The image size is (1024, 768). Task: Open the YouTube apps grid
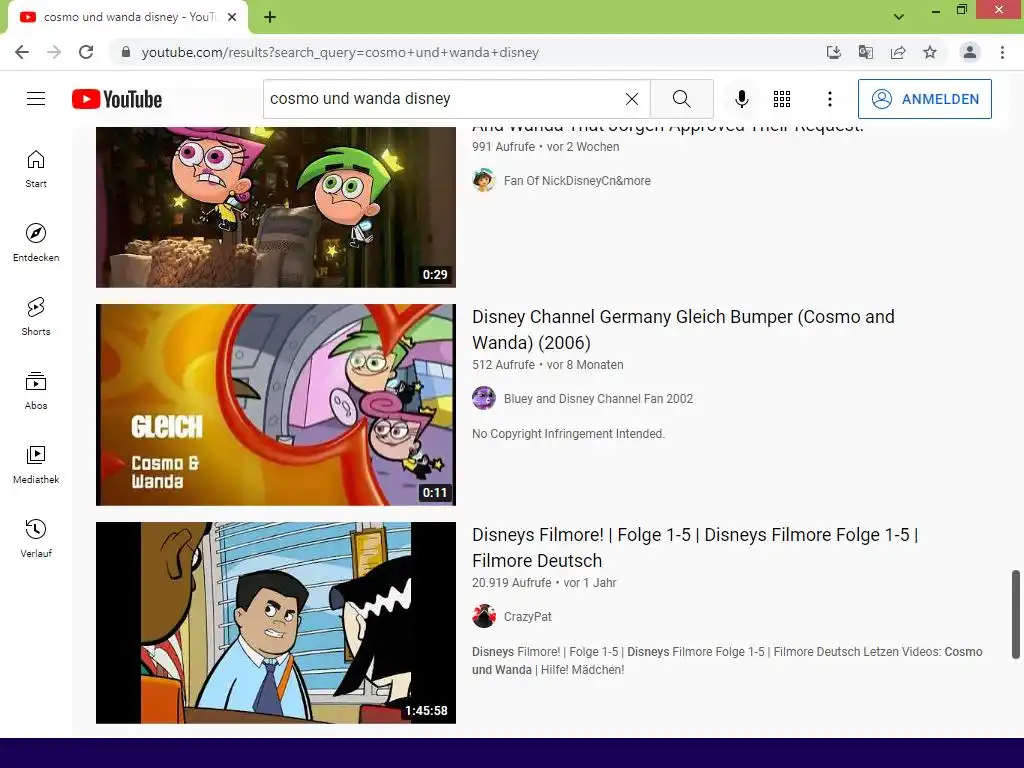(x=782, y=99)
